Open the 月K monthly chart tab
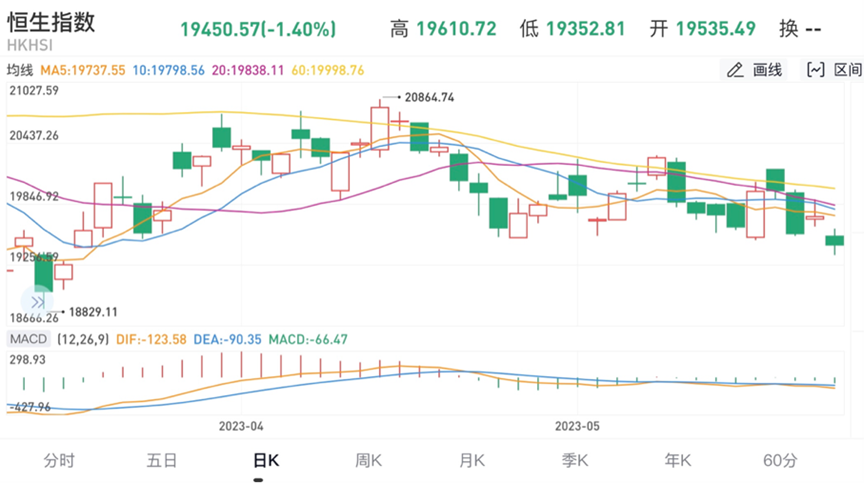 [x=472, y=460]
